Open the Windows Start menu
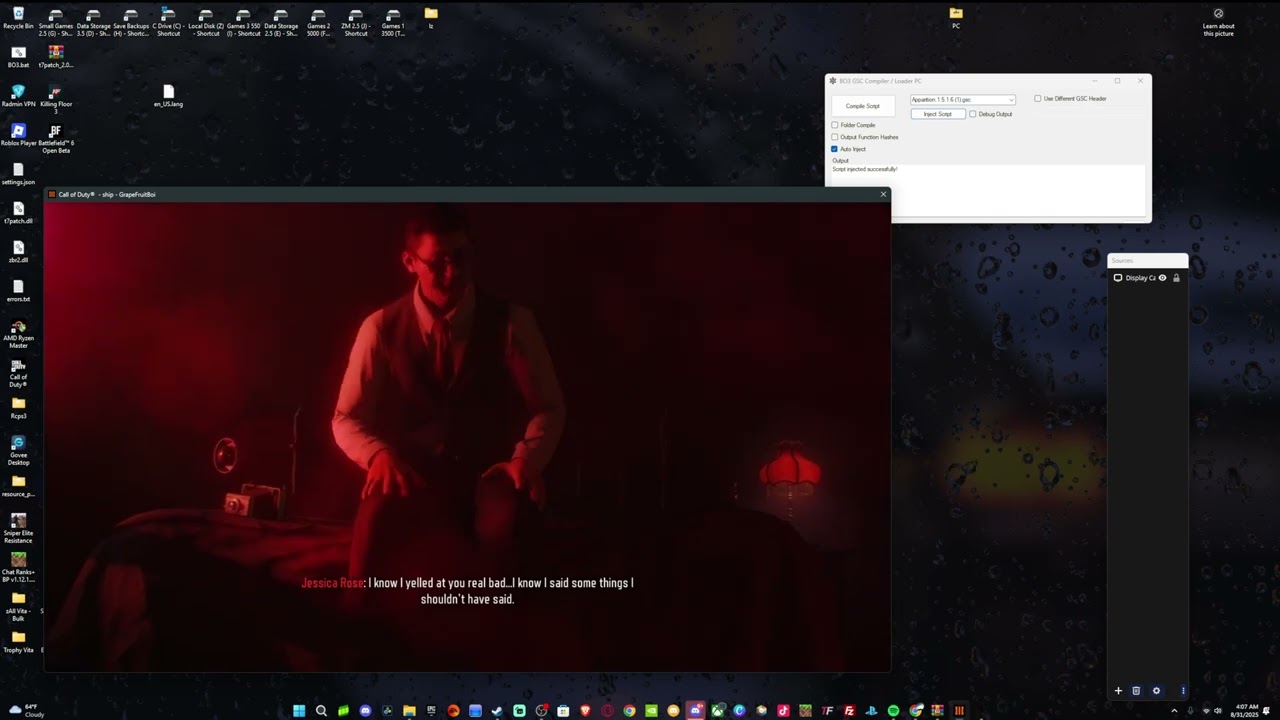 tap(299, 711)
